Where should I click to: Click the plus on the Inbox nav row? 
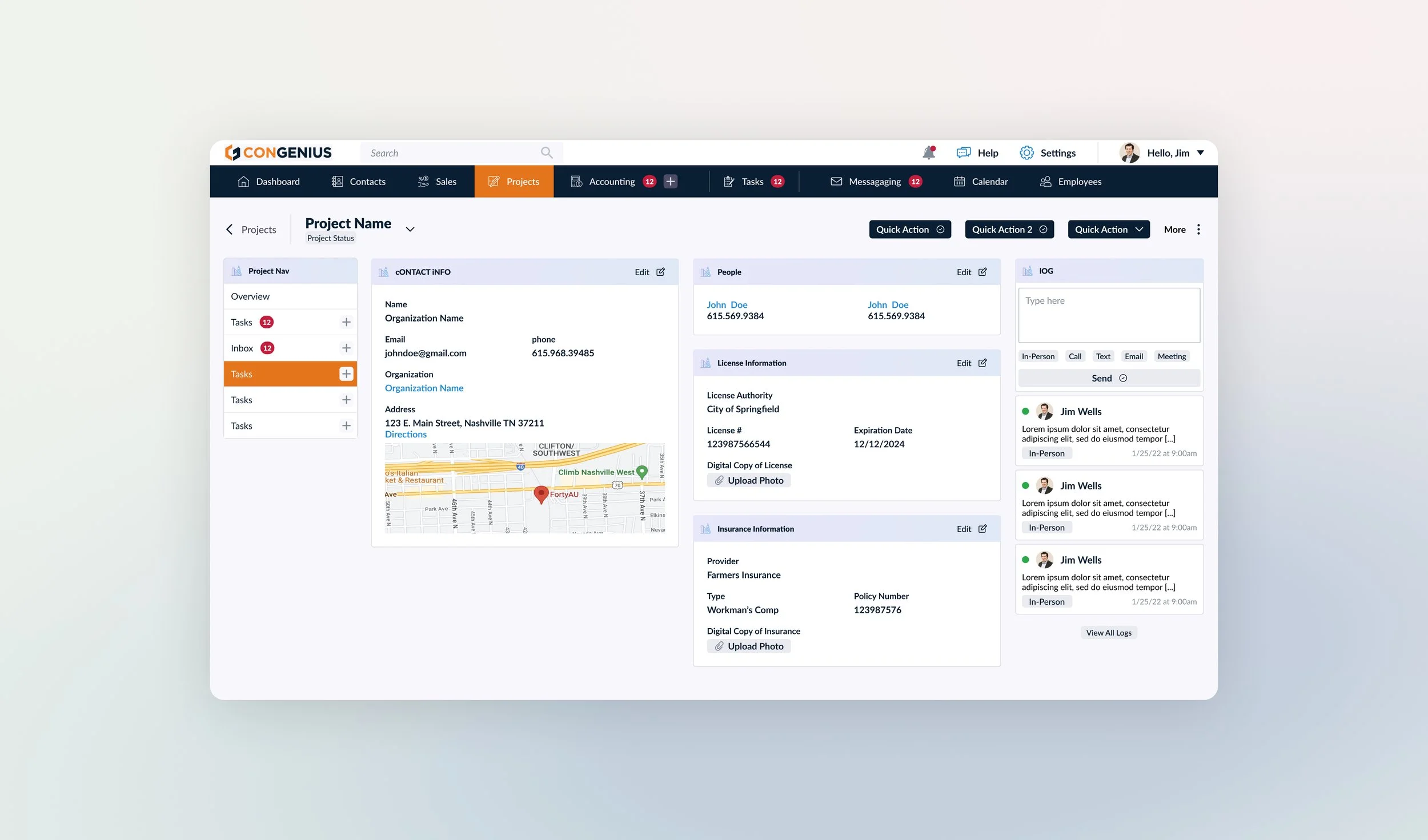click(346, 348)
